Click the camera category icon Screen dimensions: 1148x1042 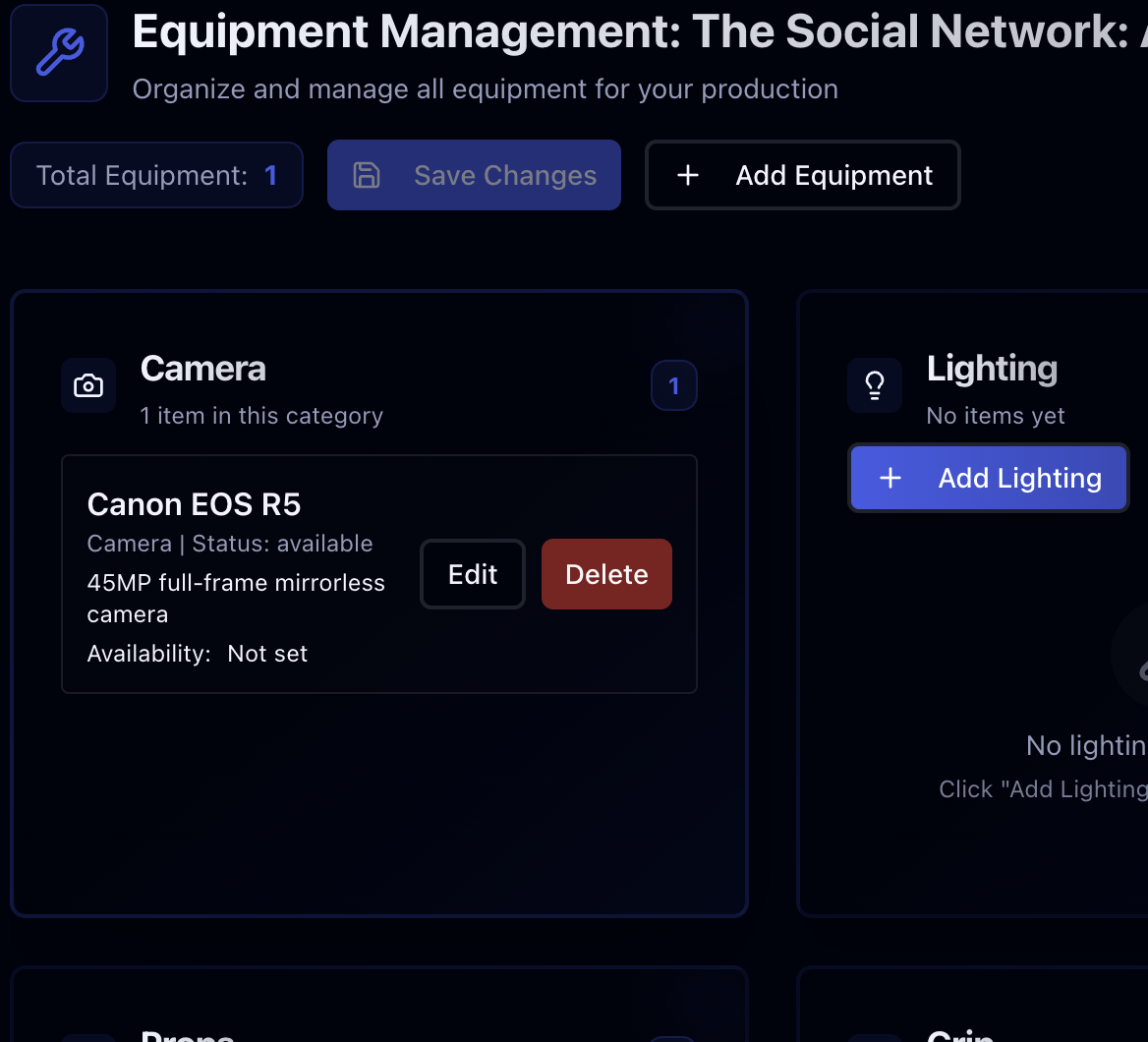point(88,385)
